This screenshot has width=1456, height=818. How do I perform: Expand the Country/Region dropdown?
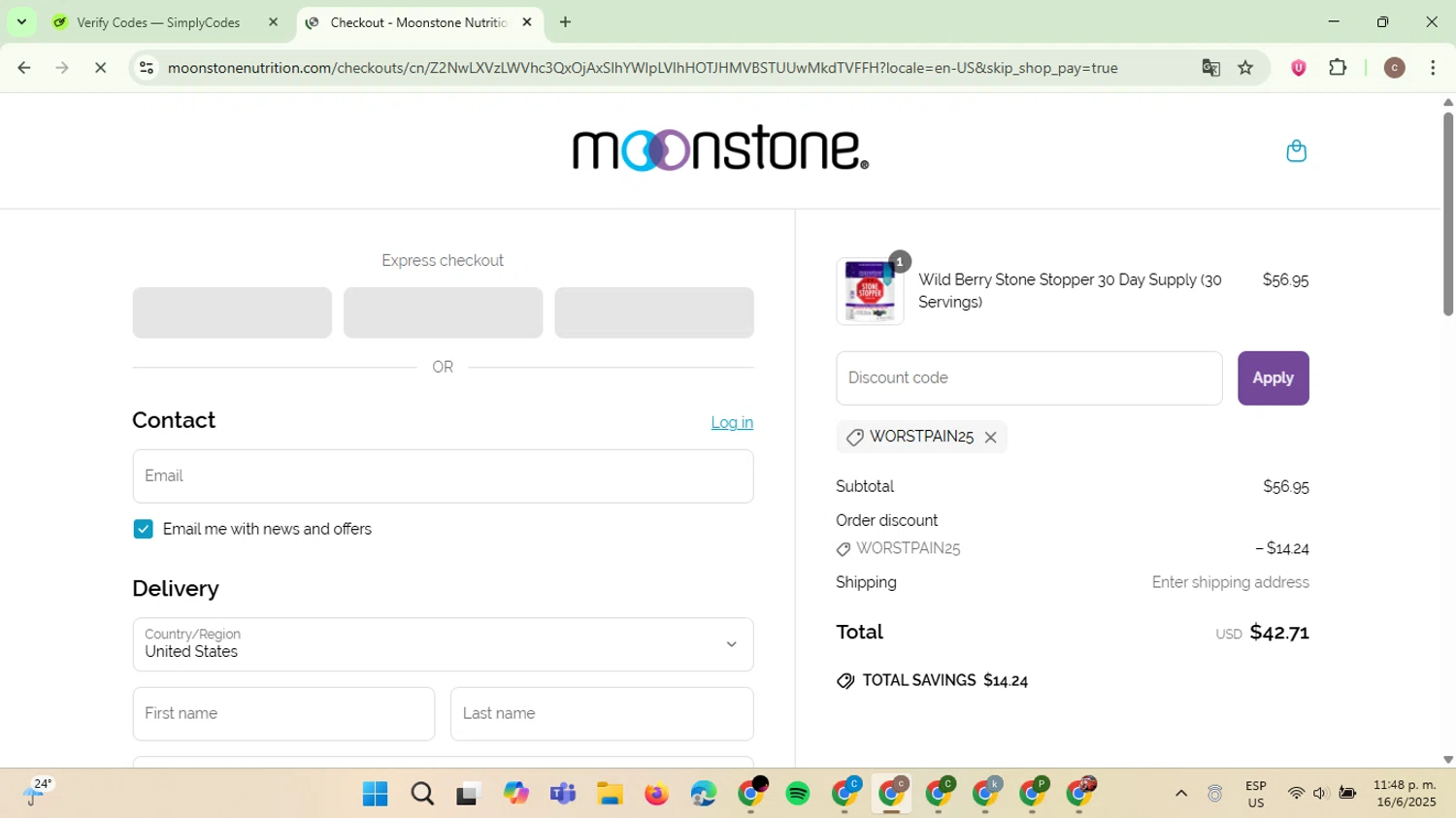point(443,644)
